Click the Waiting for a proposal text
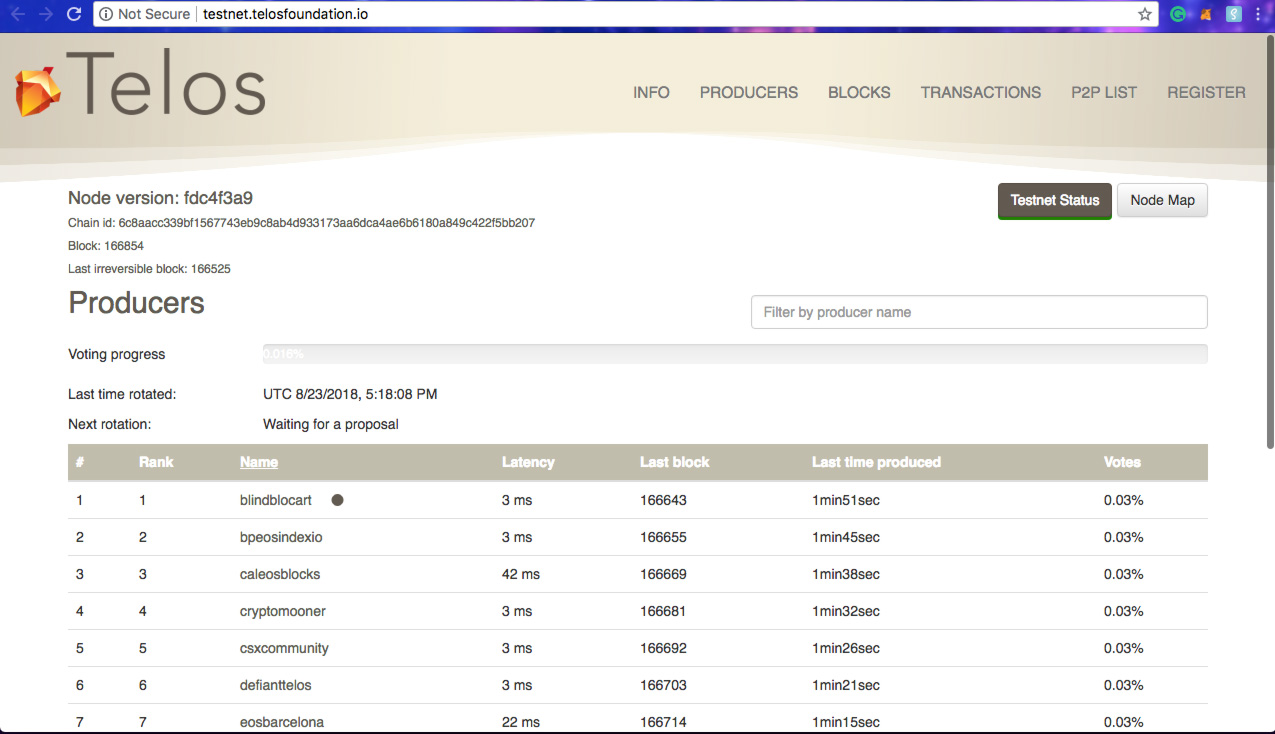The image size is (1275, 734). coord(331,424)
